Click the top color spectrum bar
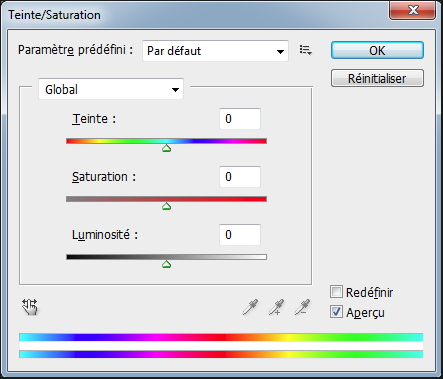The height and width of the screenshot is (379, 443). coord(221,337)
